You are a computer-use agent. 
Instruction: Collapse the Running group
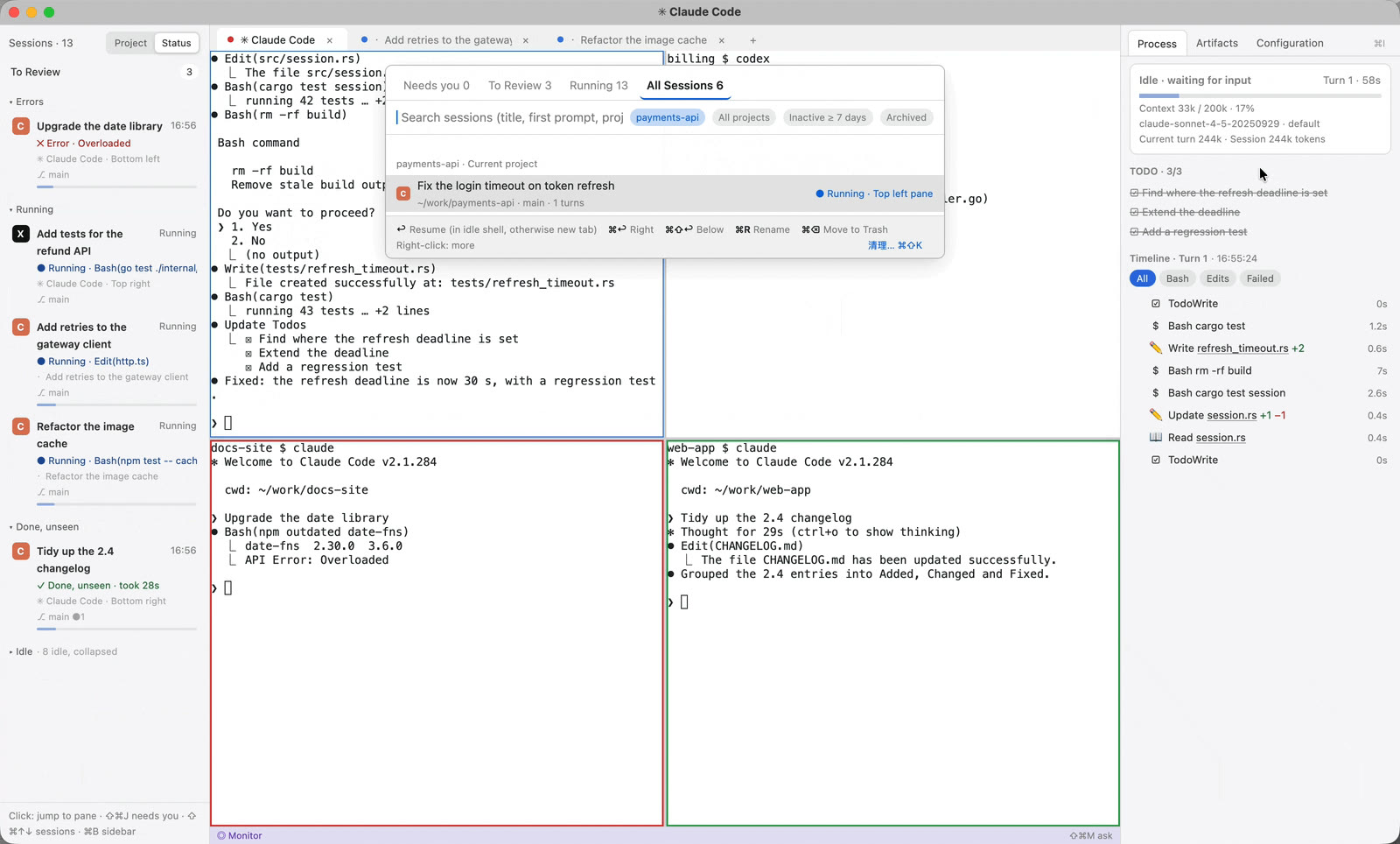32,210
